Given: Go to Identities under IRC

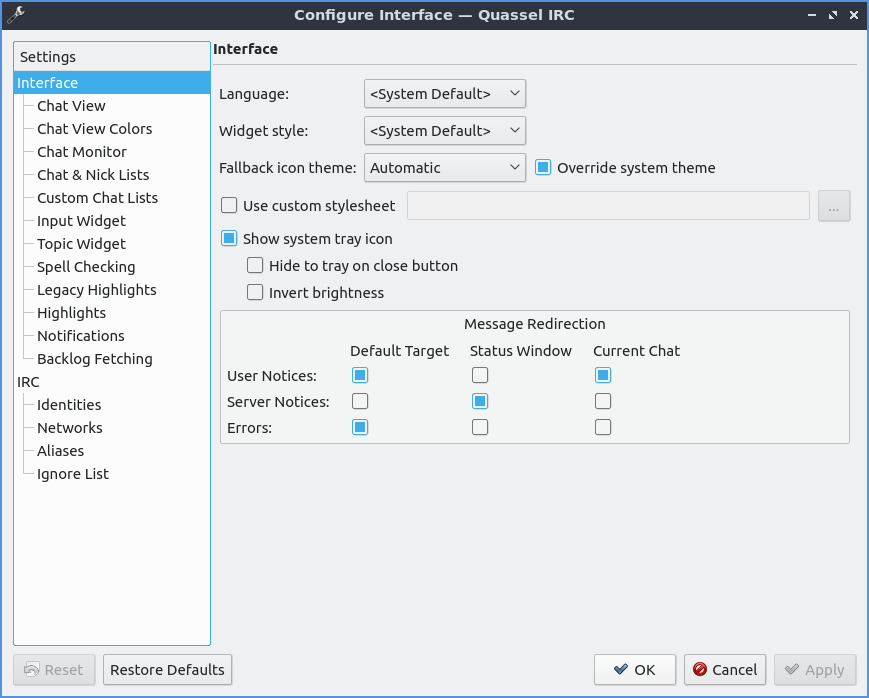Looking at the screenshot, I should (x=69, y=405).
